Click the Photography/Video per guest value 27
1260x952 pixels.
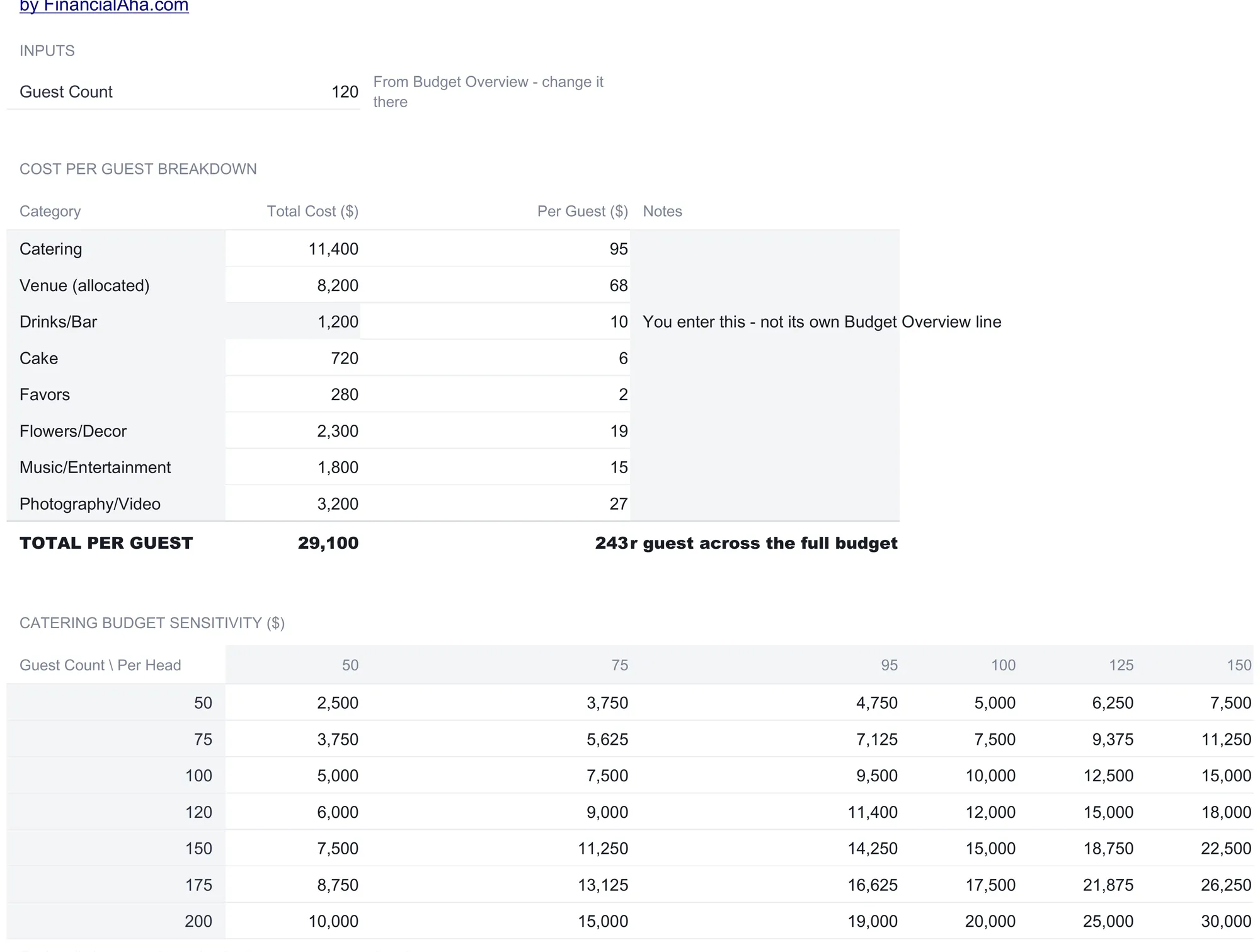tap(619, 504)
